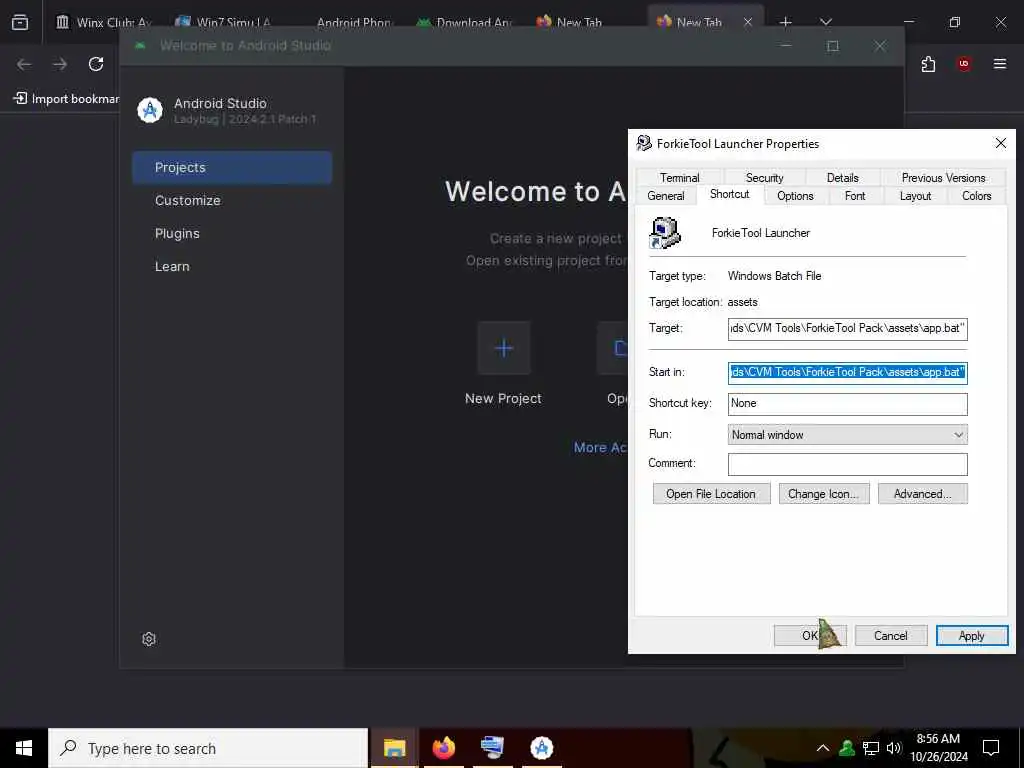
Task: Open a new Firefox tab with plus
Action: [x=786, y=22]
